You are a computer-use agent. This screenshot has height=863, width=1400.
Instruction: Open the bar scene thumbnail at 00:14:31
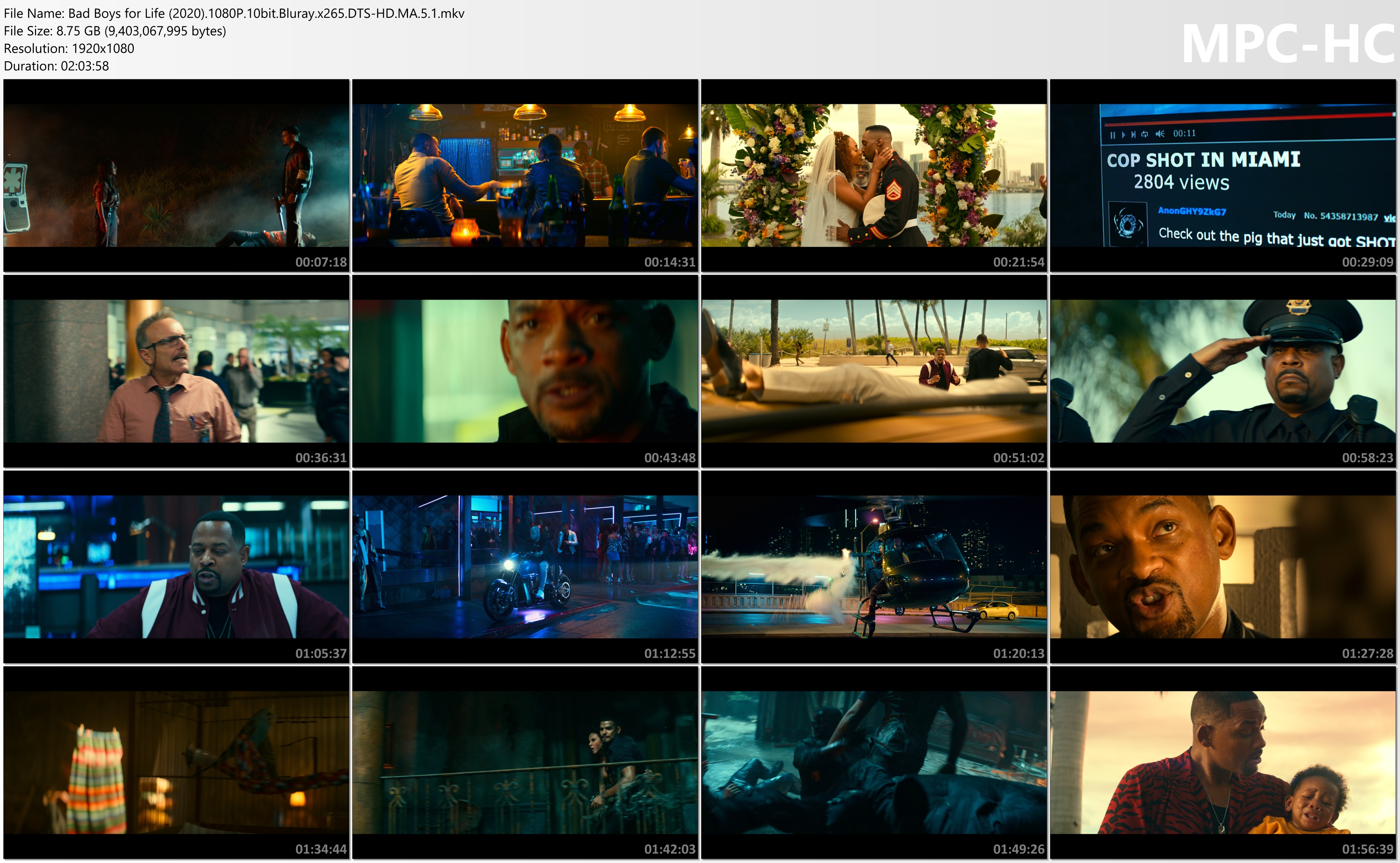tap(525, 175)
